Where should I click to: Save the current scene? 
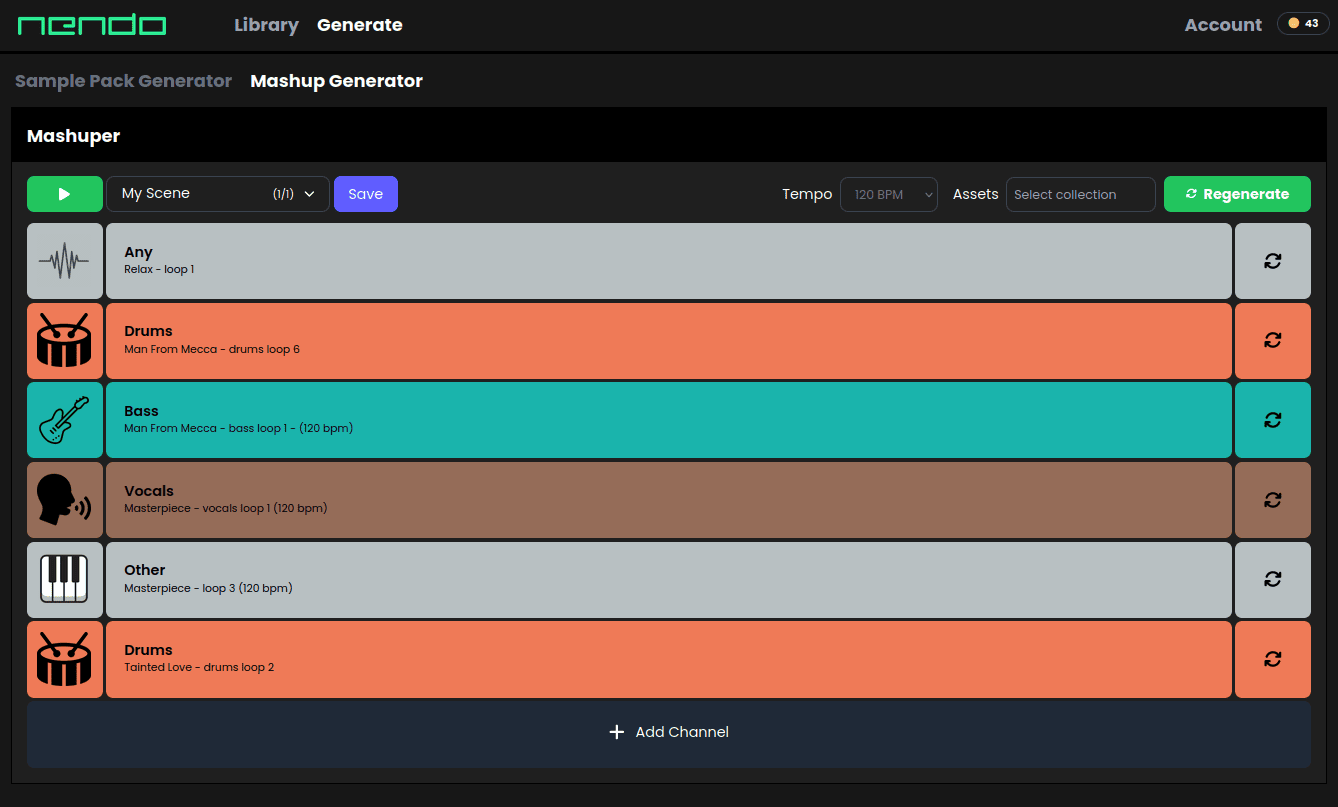click(x=366, y=194)
